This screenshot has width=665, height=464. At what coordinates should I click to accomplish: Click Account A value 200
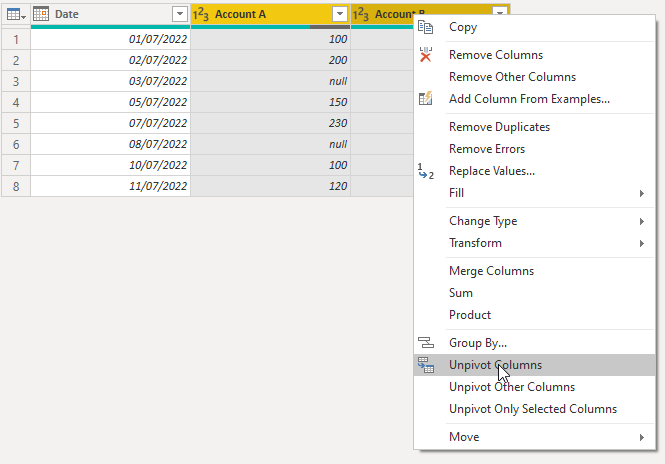[x=270, y=60]
